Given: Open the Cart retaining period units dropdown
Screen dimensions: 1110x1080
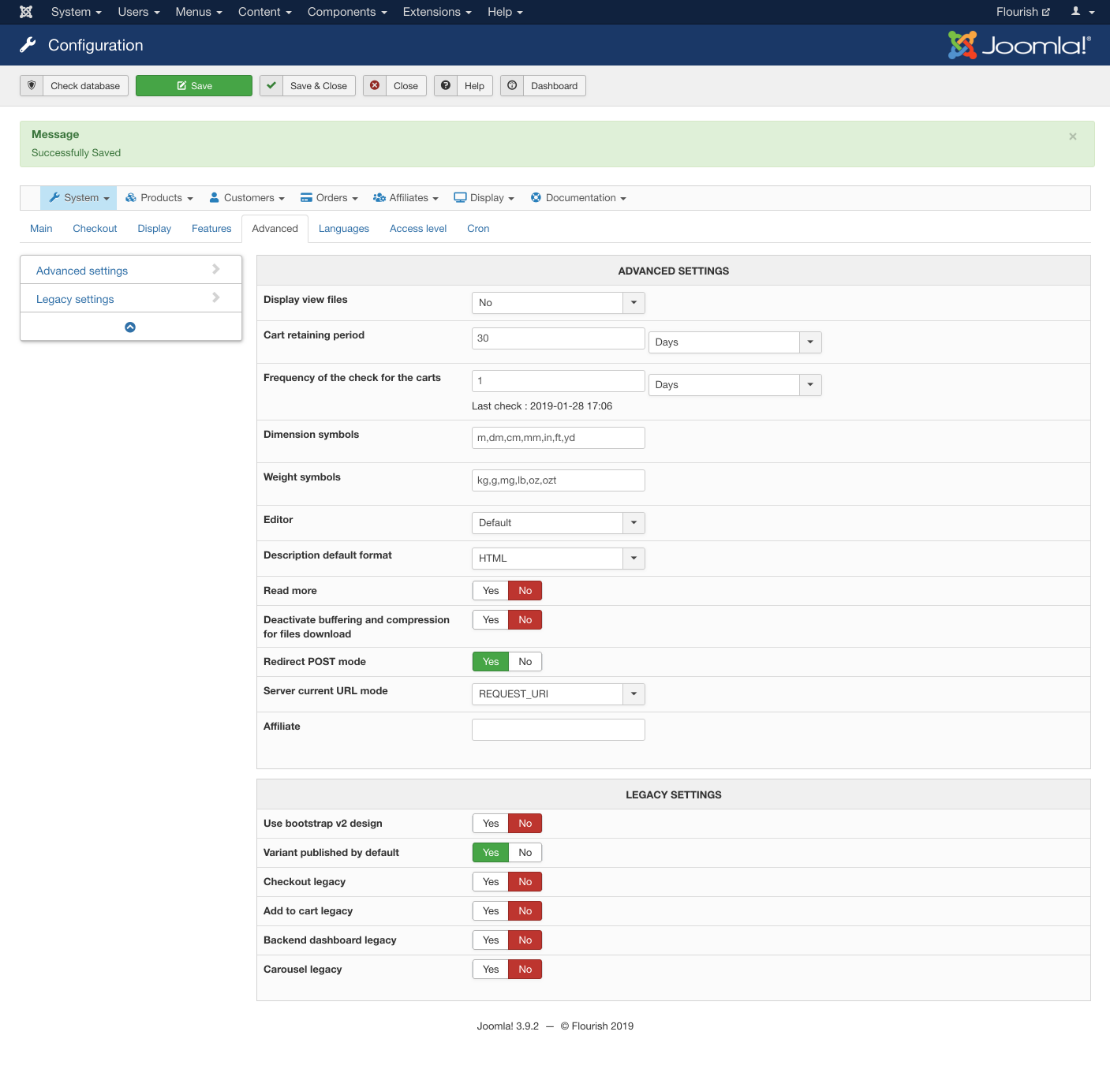Looking at the screenshot, I should [x=734, y=342].
